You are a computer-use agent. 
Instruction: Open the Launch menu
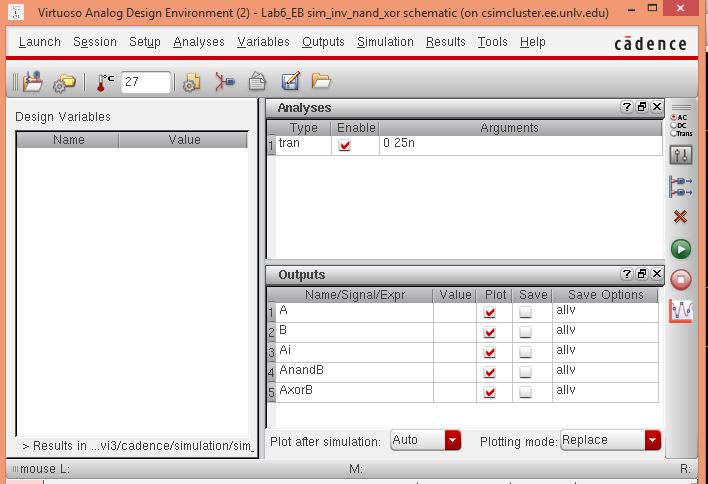coord(39,42)
